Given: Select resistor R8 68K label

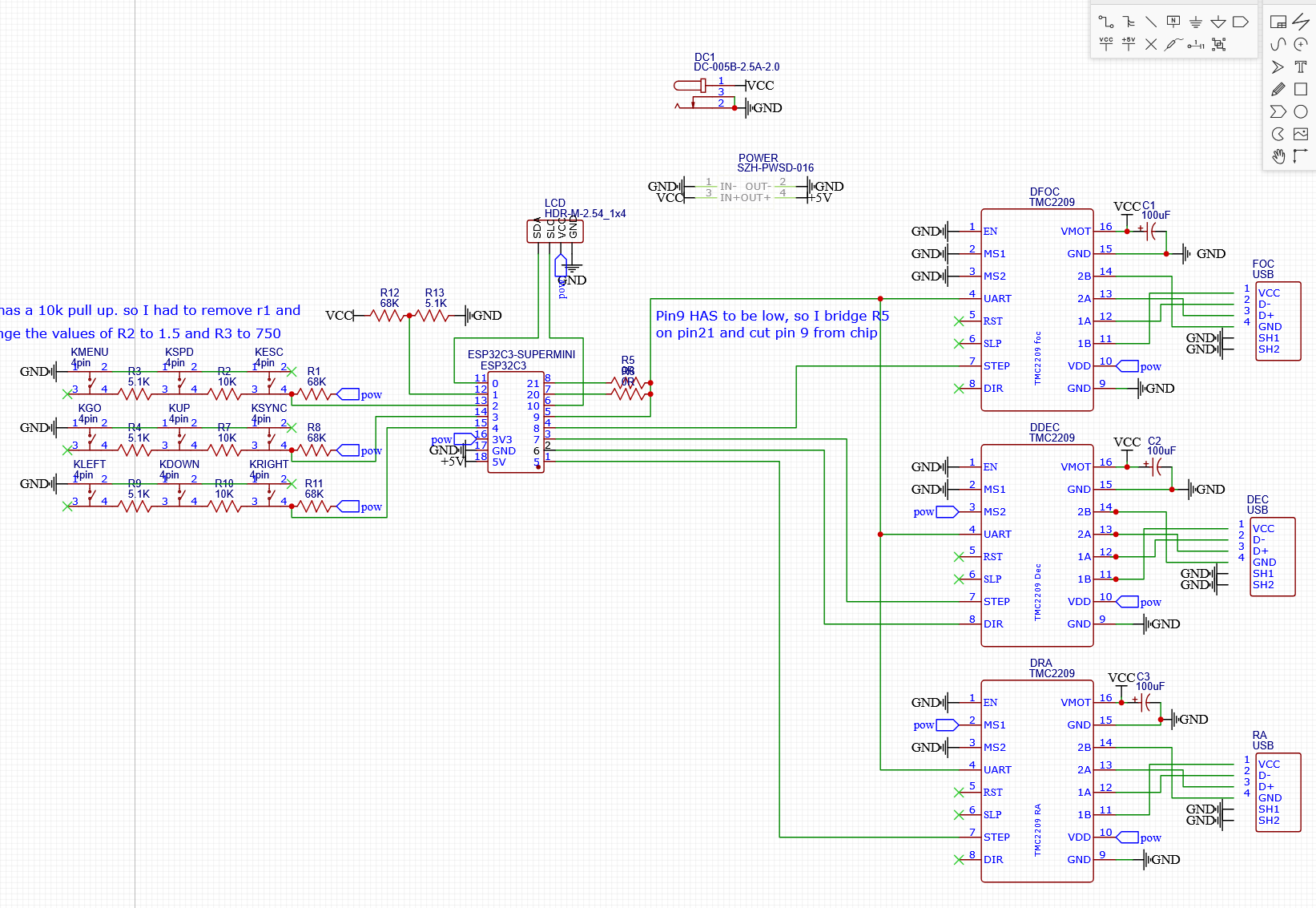Looking at the screenshot, I should 316,433.
